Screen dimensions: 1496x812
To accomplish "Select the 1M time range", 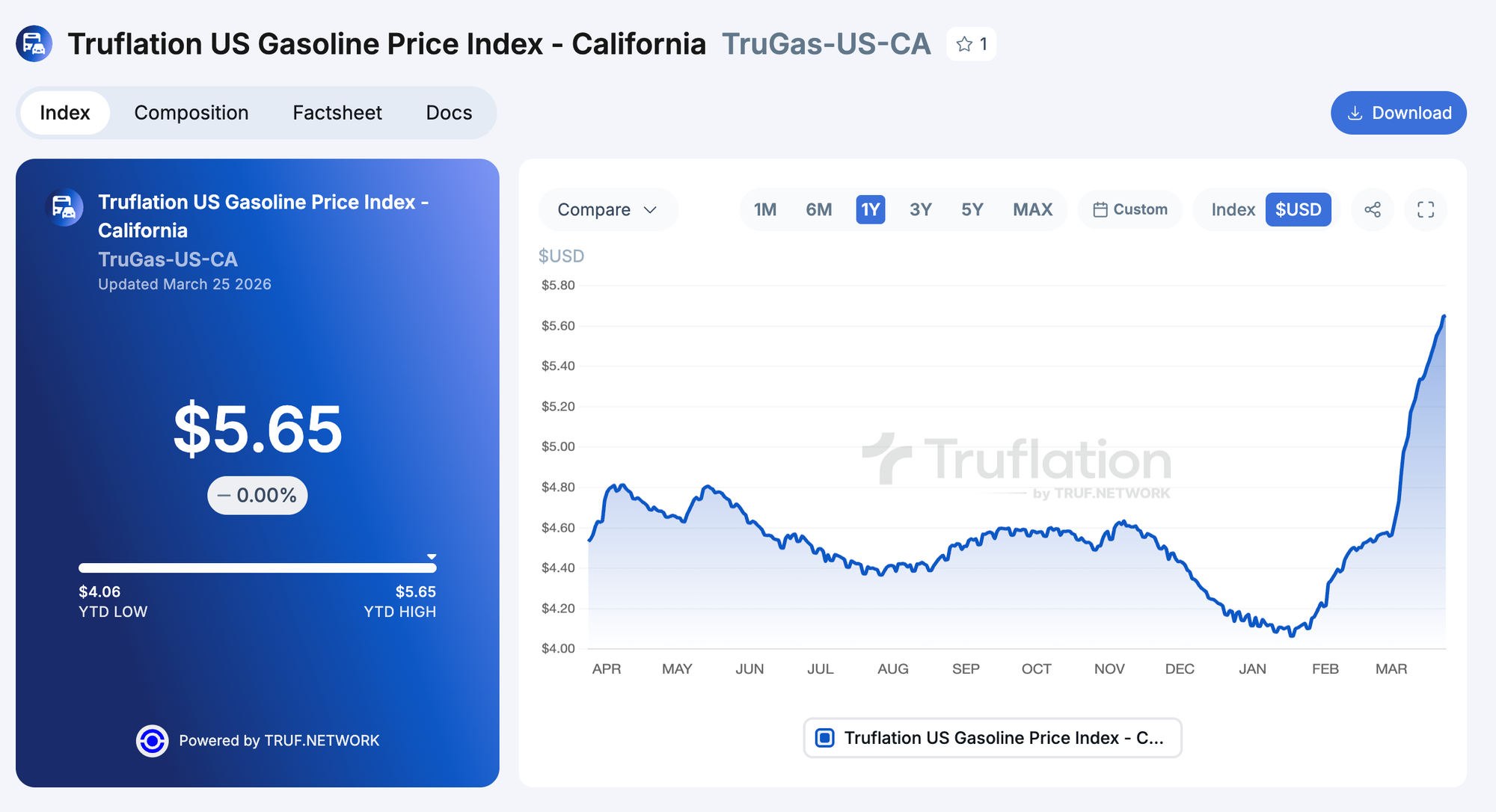I will click(x=764, y=210).
